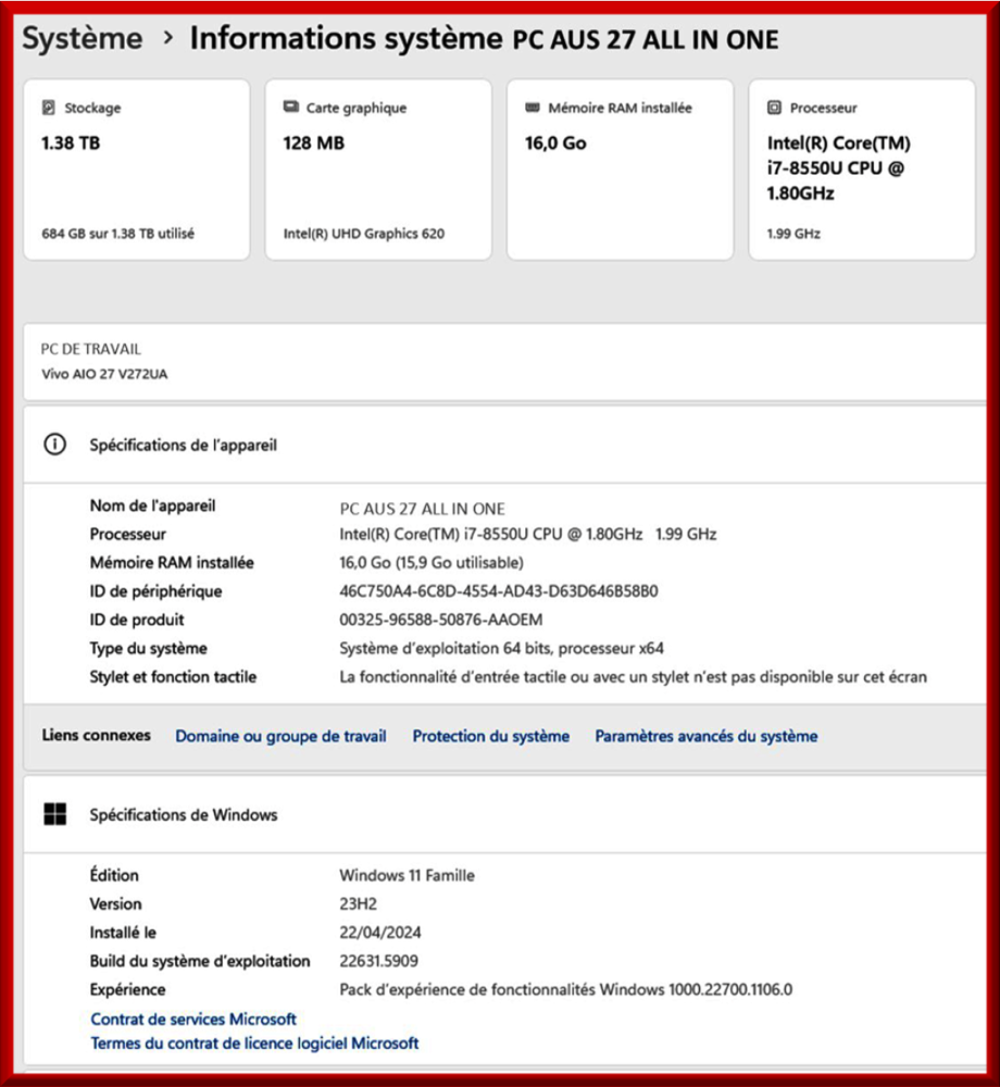
Task: Click the Édition label
Action: [114, 875]
